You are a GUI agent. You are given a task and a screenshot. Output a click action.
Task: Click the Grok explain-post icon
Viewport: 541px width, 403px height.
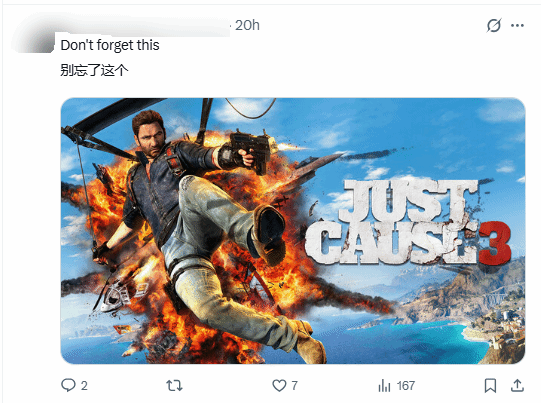pos(494,25)
